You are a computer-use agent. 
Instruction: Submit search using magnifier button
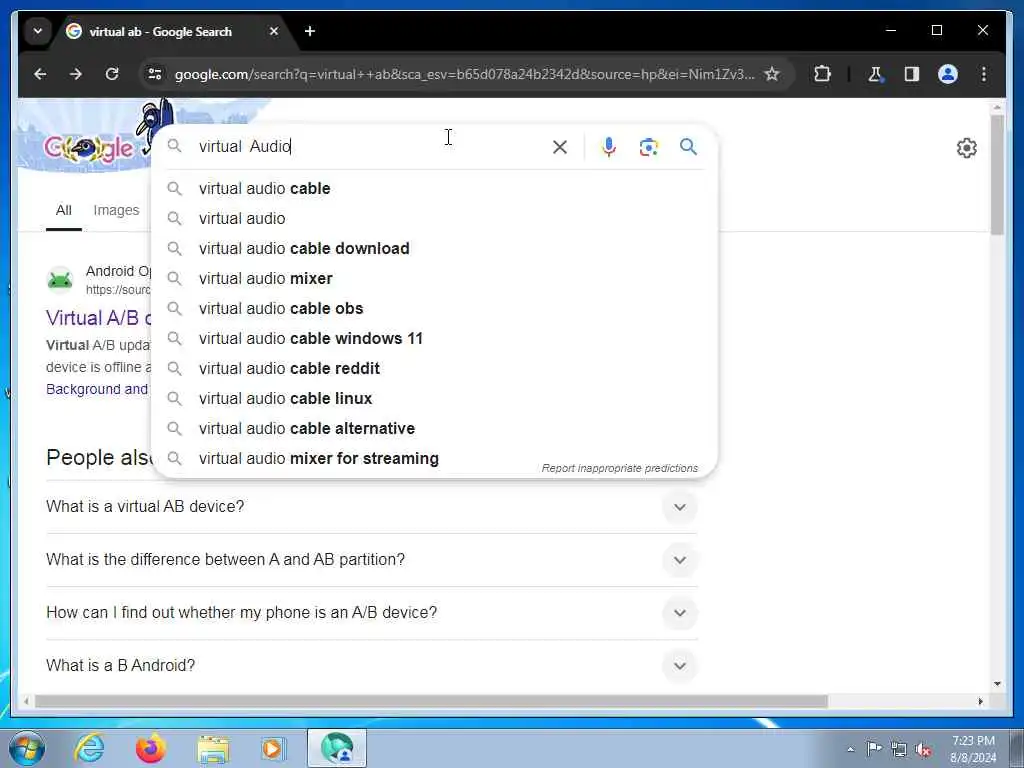click(688, 147)
